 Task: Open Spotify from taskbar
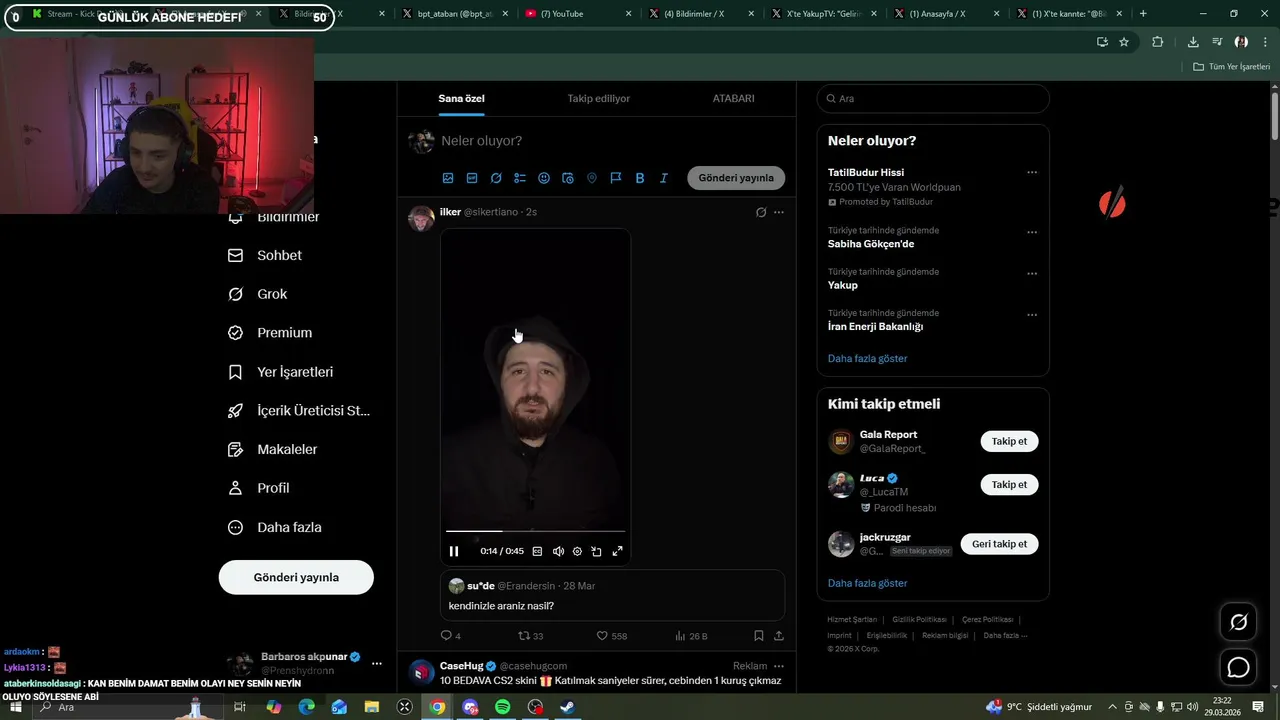coord(503,707)
